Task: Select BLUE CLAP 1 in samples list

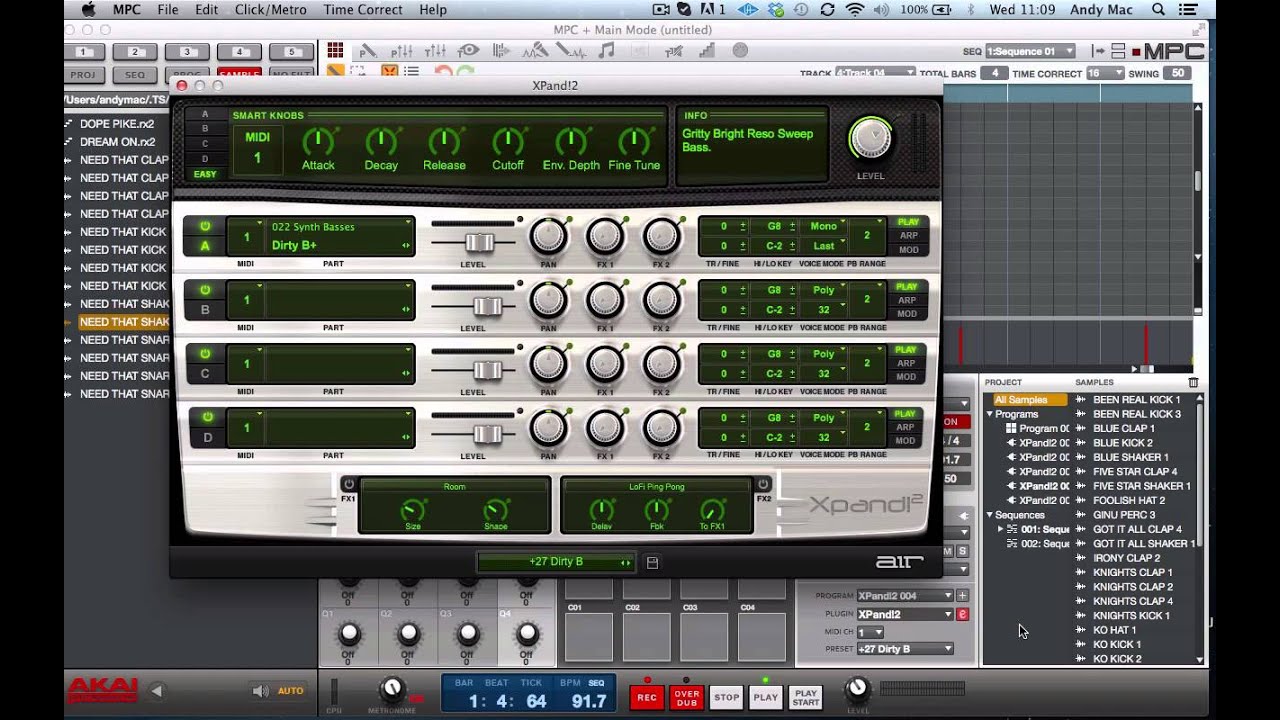Action: coord(1123,428)
